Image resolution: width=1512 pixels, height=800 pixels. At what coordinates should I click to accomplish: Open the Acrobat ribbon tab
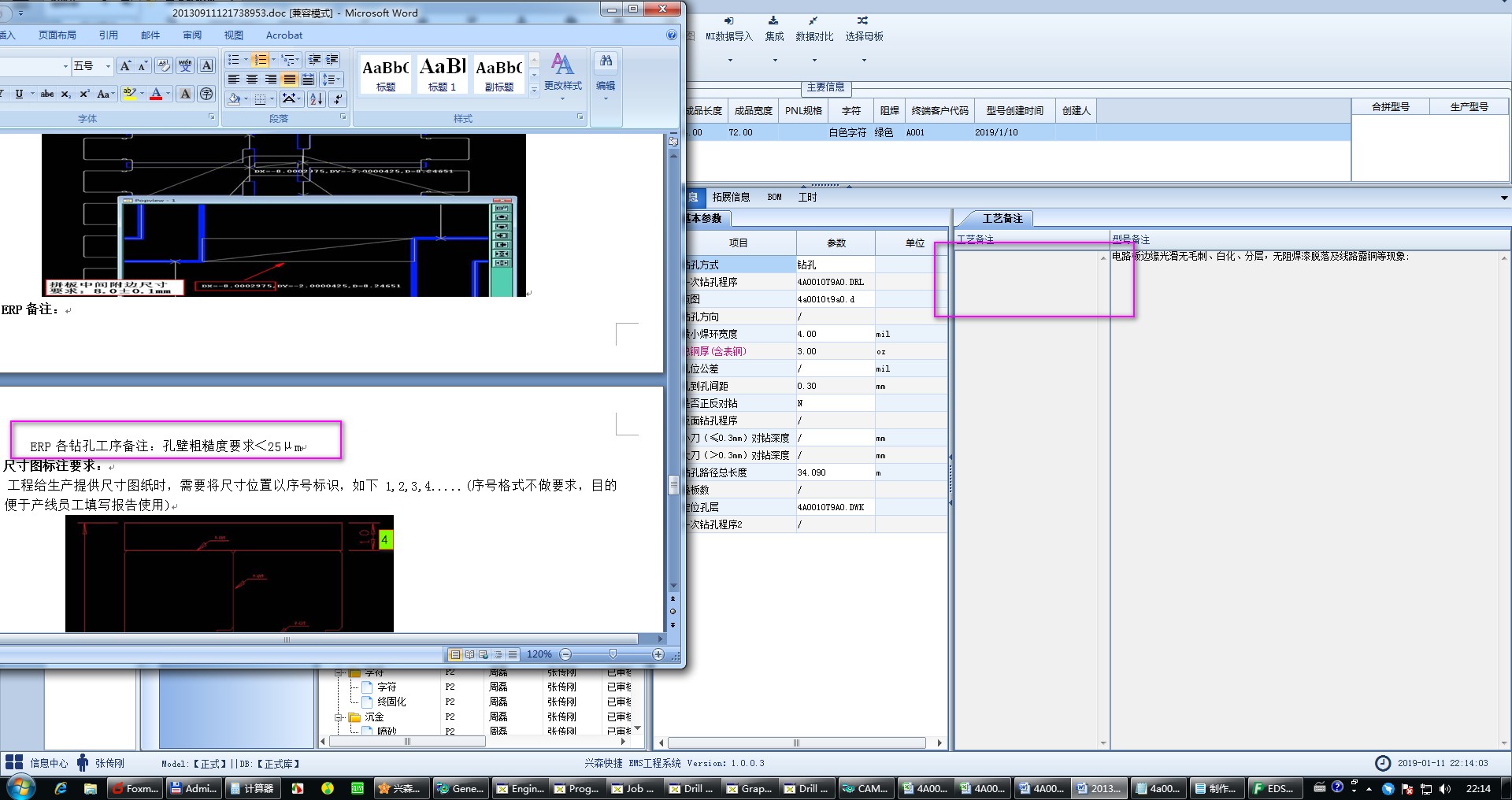(284, 35)
